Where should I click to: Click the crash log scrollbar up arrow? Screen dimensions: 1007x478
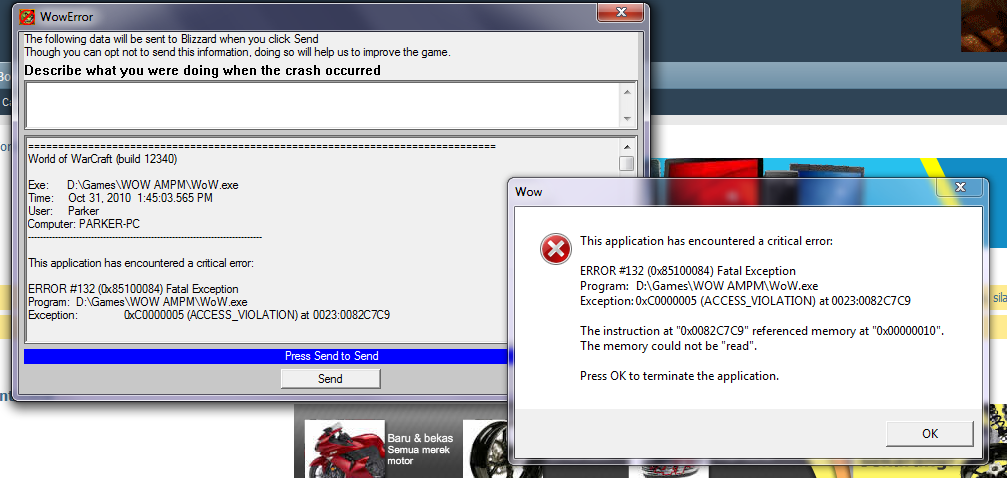click(627, 145)
